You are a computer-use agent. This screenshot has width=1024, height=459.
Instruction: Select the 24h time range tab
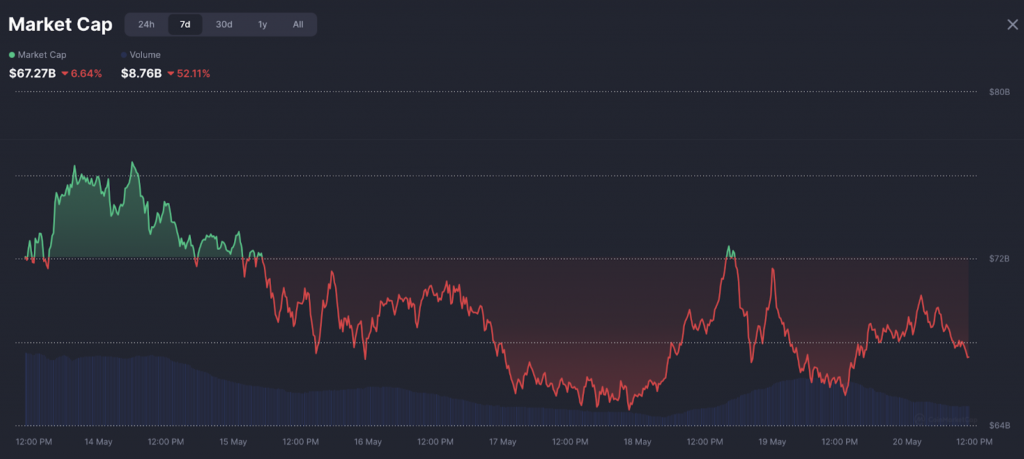pos(146,24)
